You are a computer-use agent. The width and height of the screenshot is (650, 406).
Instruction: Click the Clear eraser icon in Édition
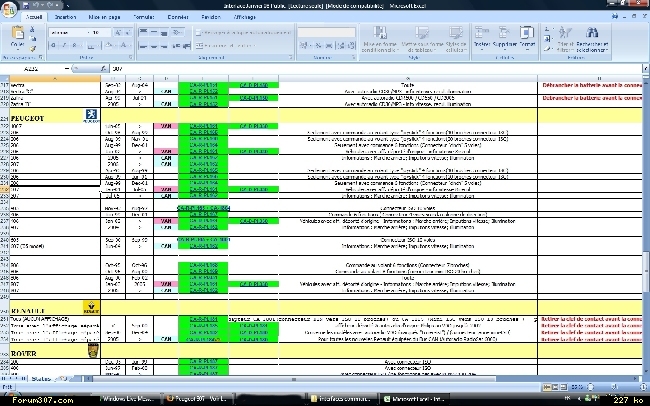click(547, 49)
